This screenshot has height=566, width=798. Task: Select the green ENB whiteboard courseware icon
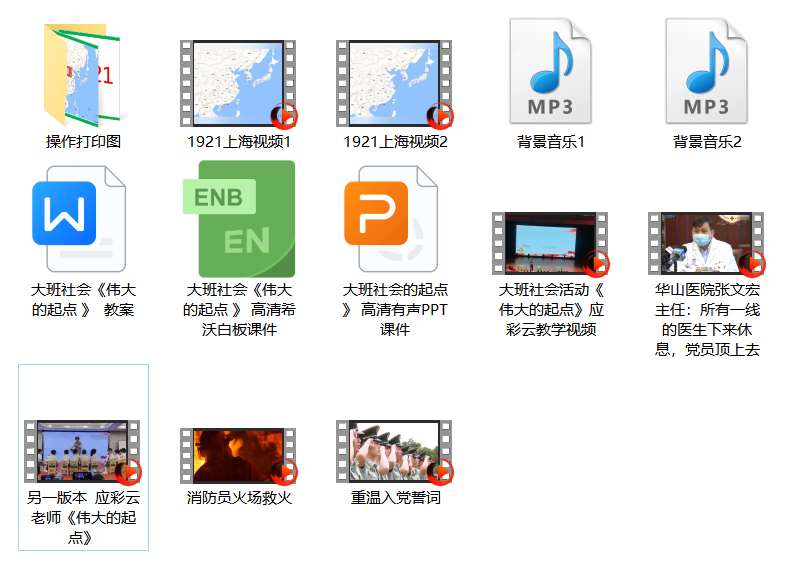point(239,219)
